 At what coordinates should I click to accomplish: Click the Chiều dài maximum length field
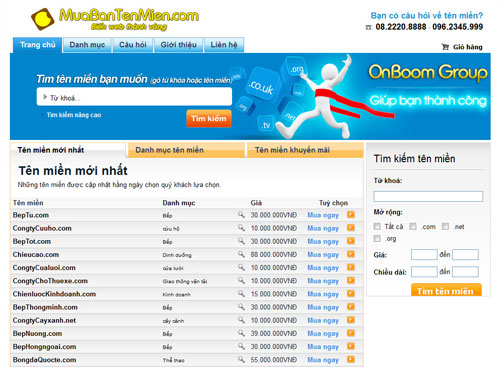[x=465, y=272]
